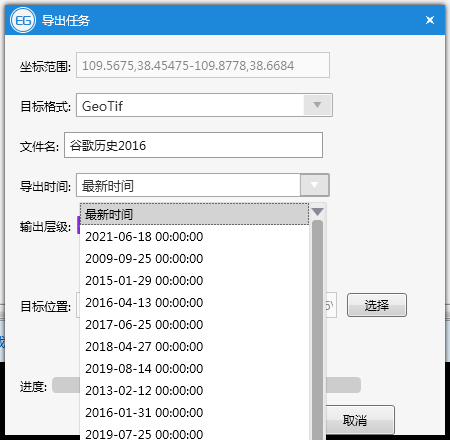Collapse the 导出时间 dropdown arrow

pyautogui.click(x=314, y=185)
